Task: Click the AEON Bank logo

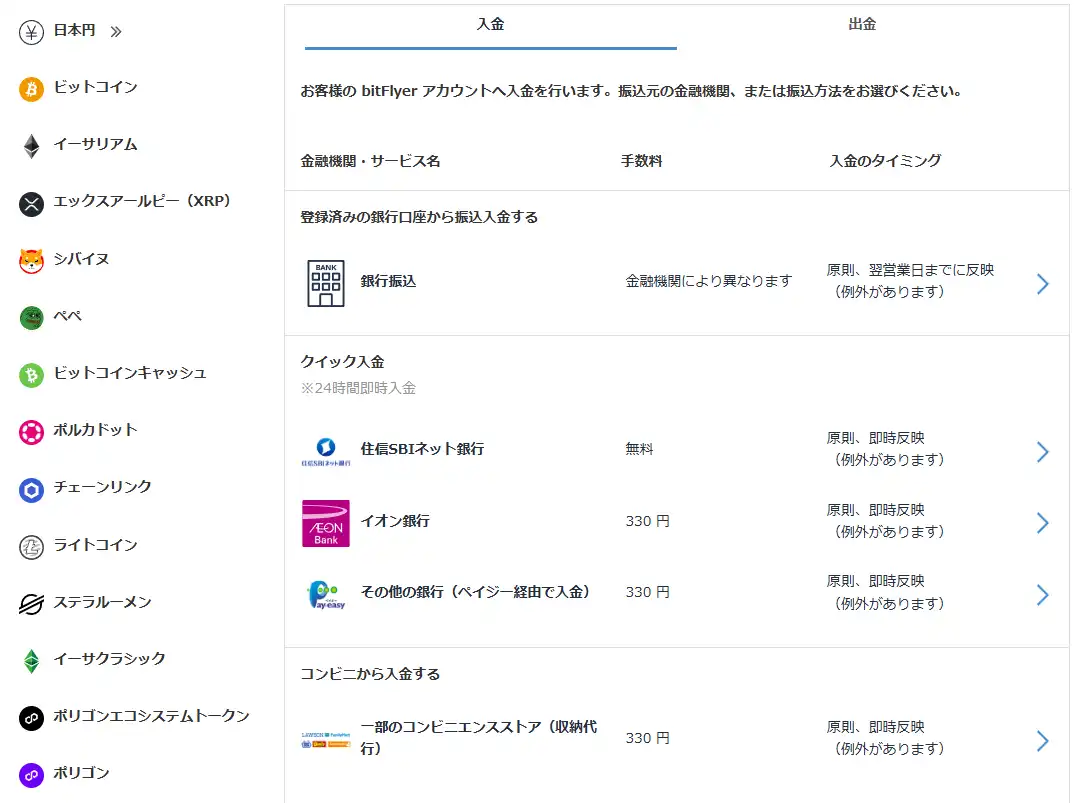Action: [325, 521]
